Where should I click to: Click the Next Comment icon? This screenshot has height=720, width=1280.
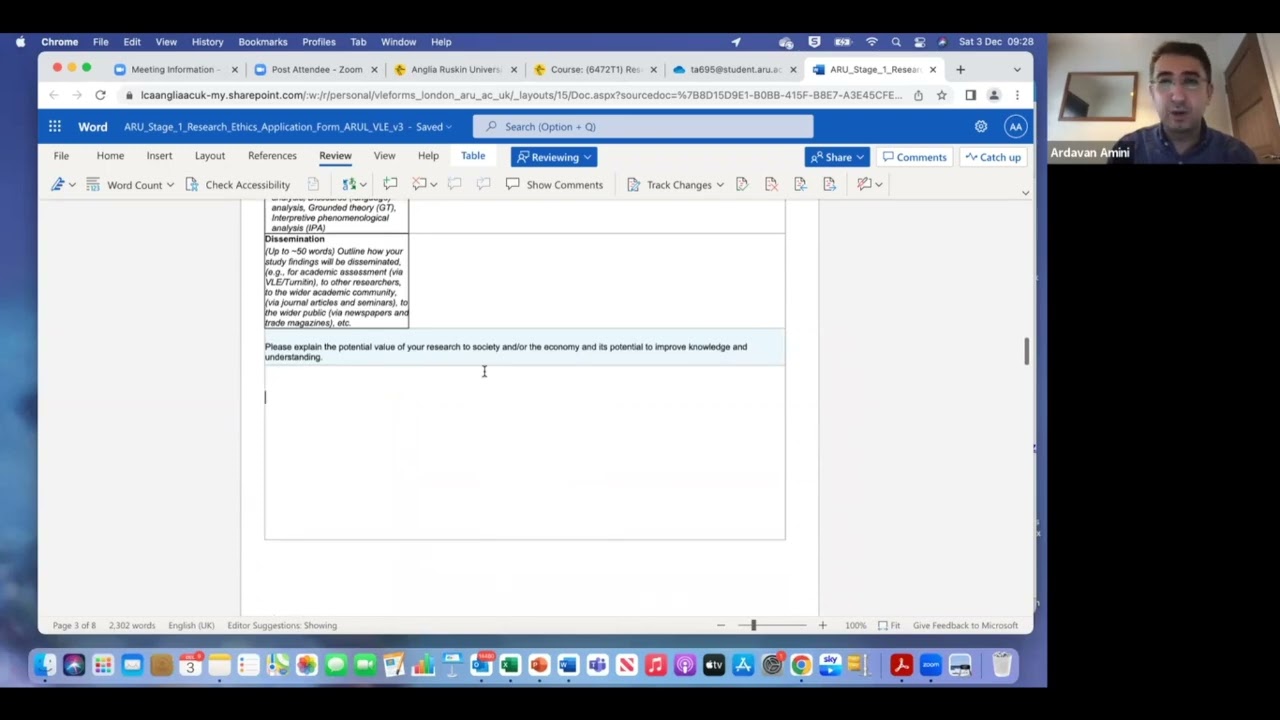483,184
